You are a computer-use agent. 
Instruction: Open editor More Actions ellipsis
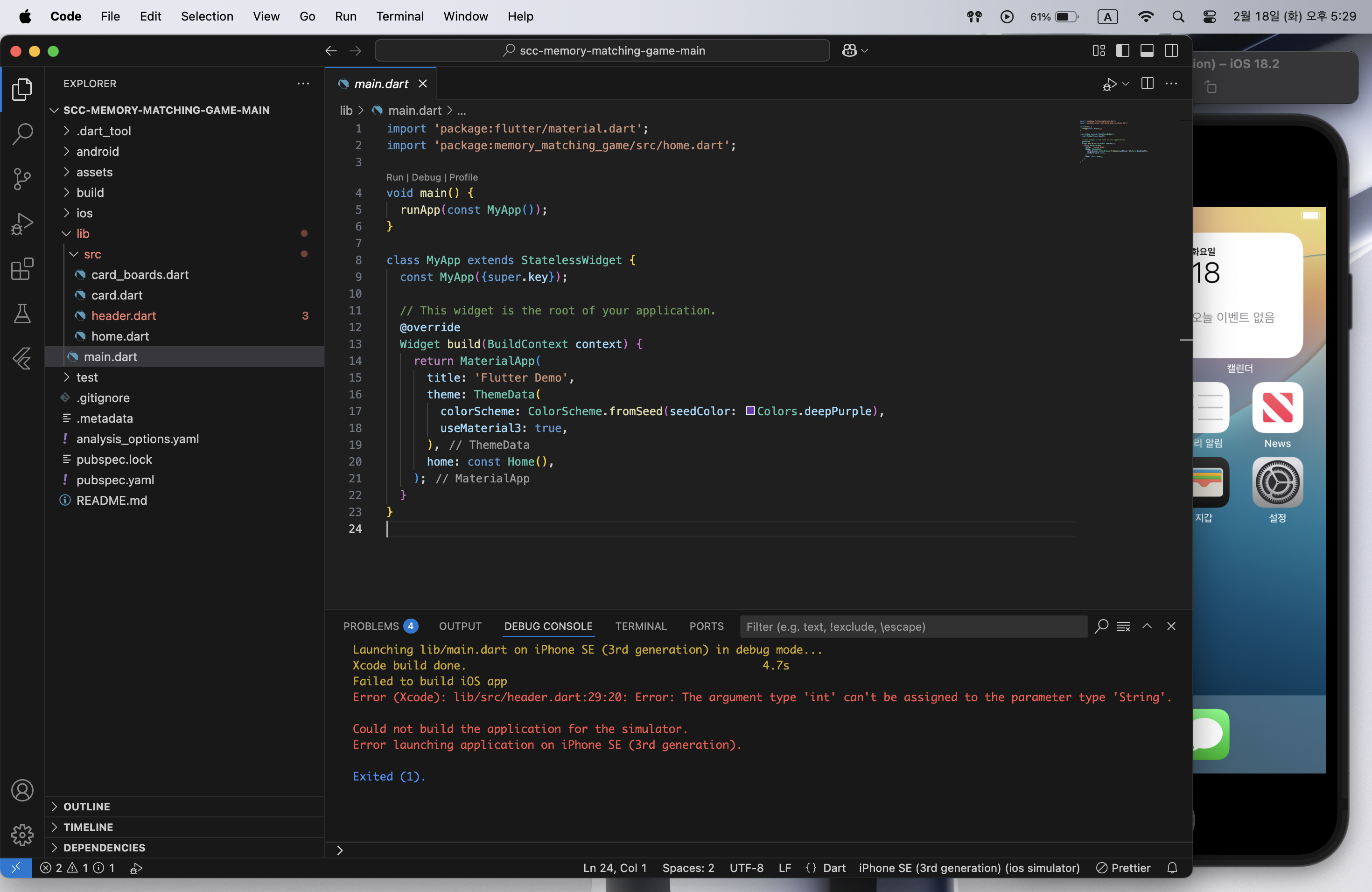[x=1171, y=84]
